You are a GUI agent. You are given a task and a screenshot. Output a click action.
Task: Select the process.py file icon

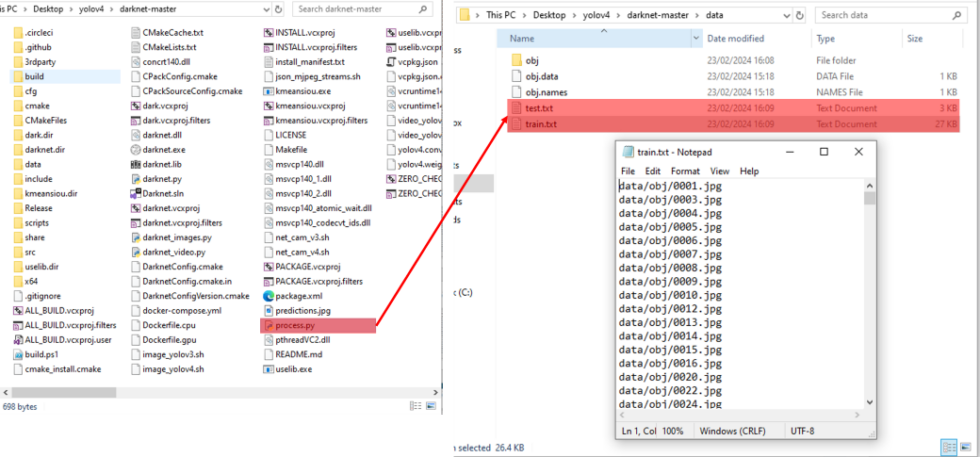tap(268, 325)
